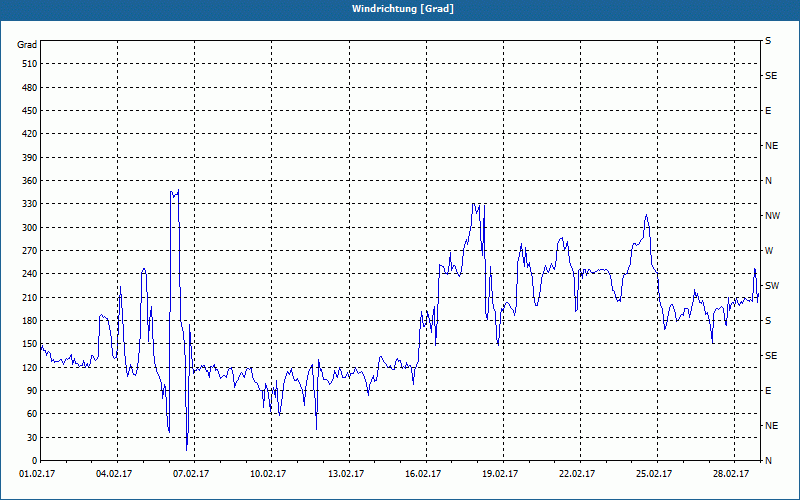
Task: Click the date label 19.02.17
Action: coord(500,474)
